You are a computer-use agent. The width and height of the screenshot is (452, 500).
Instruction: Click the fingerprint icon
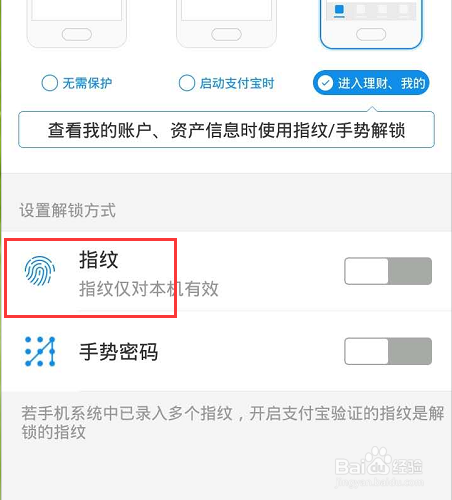tap(40, 271)
